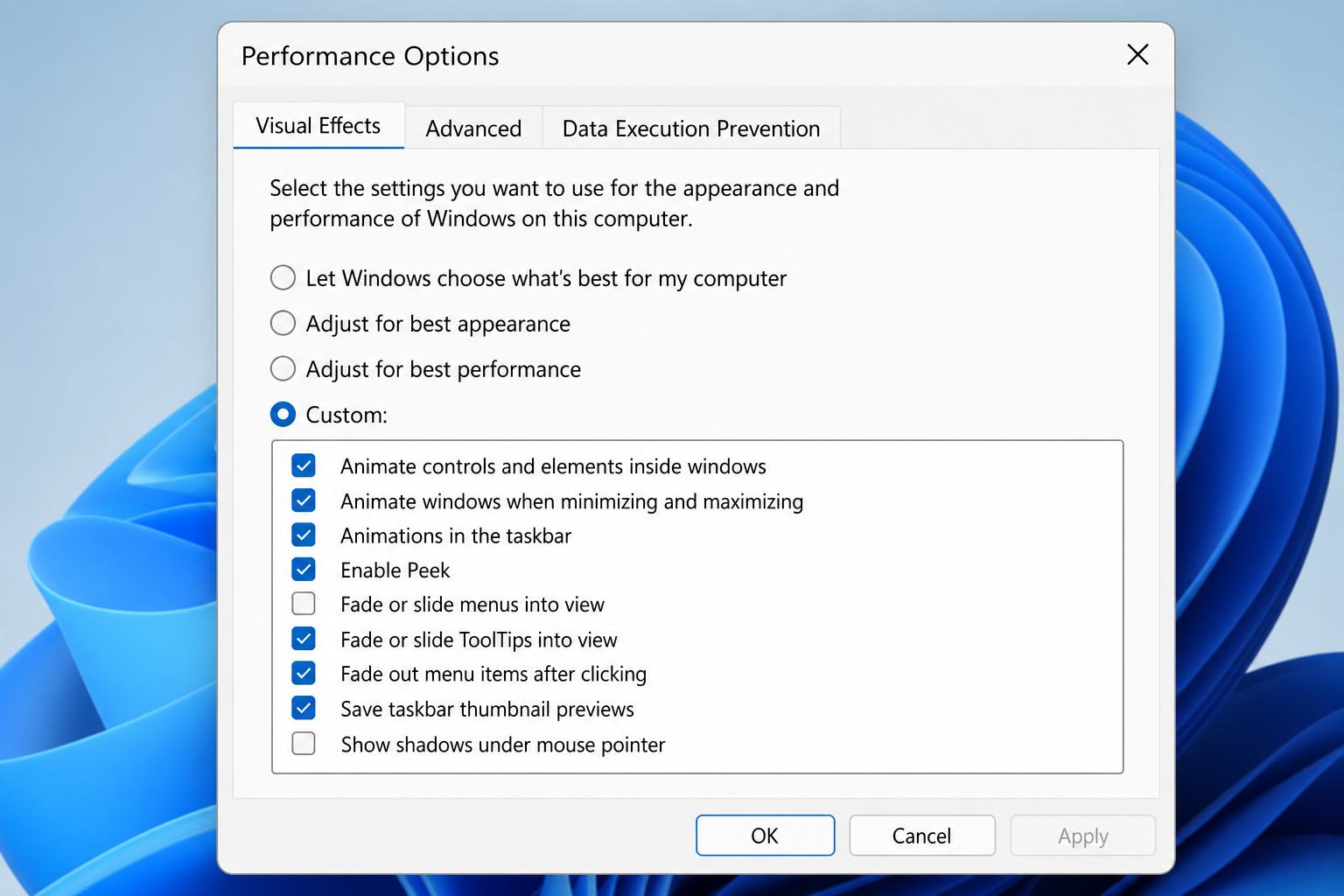
Task: Click the 'Select the settings you want' description
Action: click(x=555, y=203)
